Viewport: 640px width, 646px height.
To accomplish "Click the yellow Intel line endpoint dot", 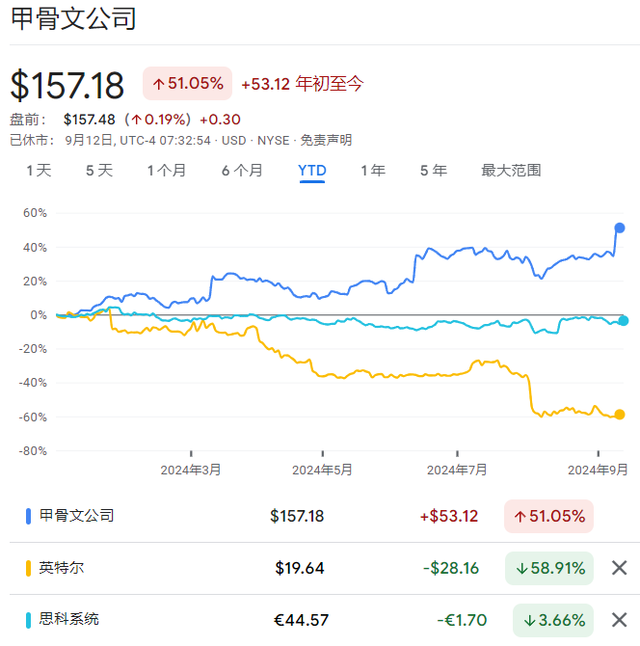I will (x=620, y=414).
